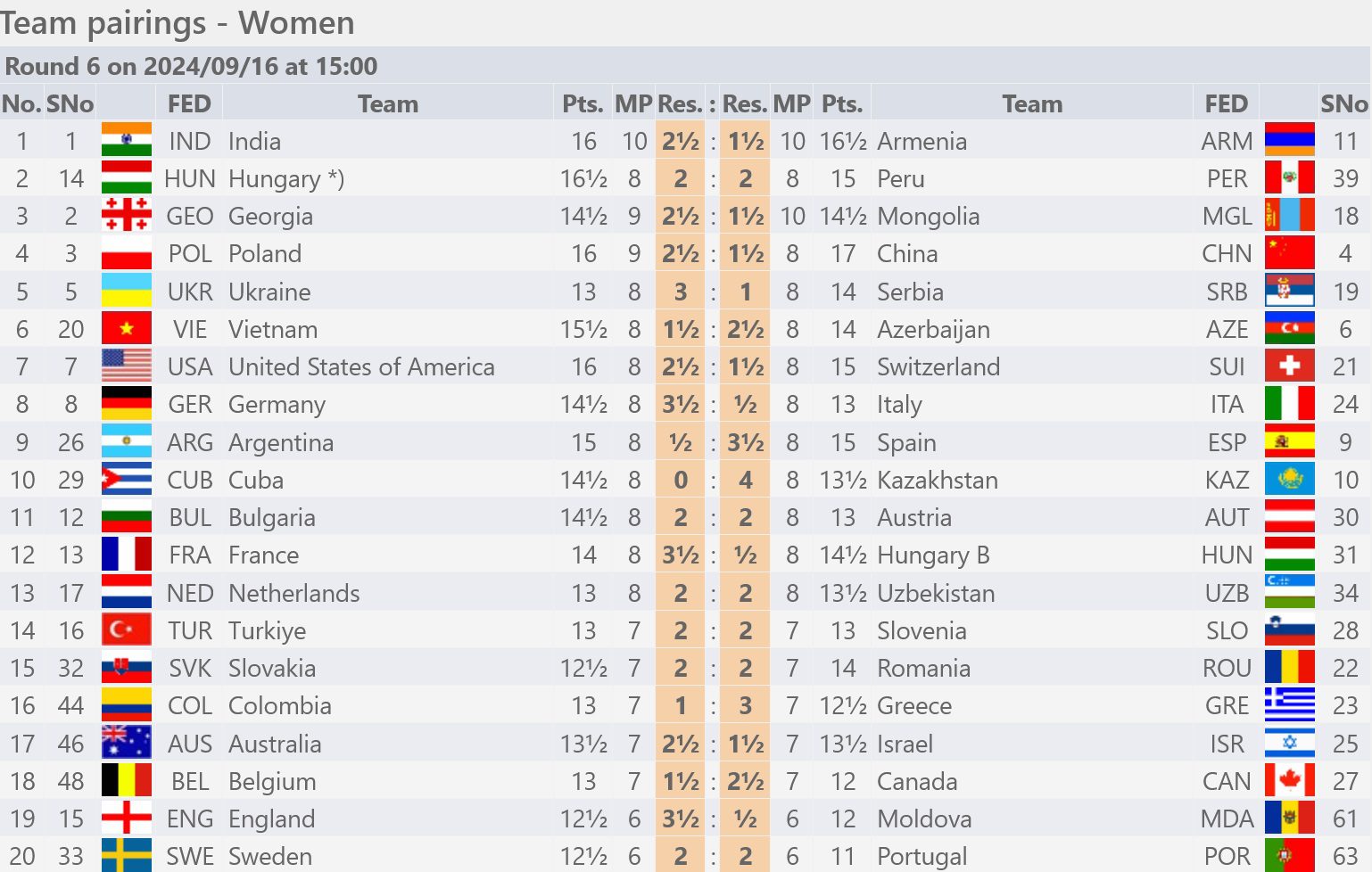Click the Cuba flag icon
Viewport: 1372px width, 872px height.
[x=127, y=479]
